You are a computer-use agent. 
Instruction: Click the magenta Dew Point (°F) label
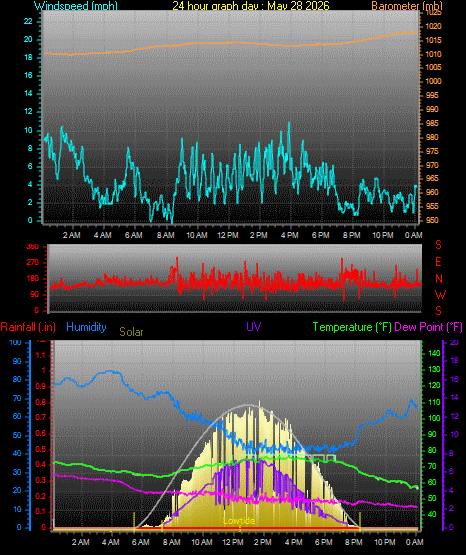[x=428, y=327]
